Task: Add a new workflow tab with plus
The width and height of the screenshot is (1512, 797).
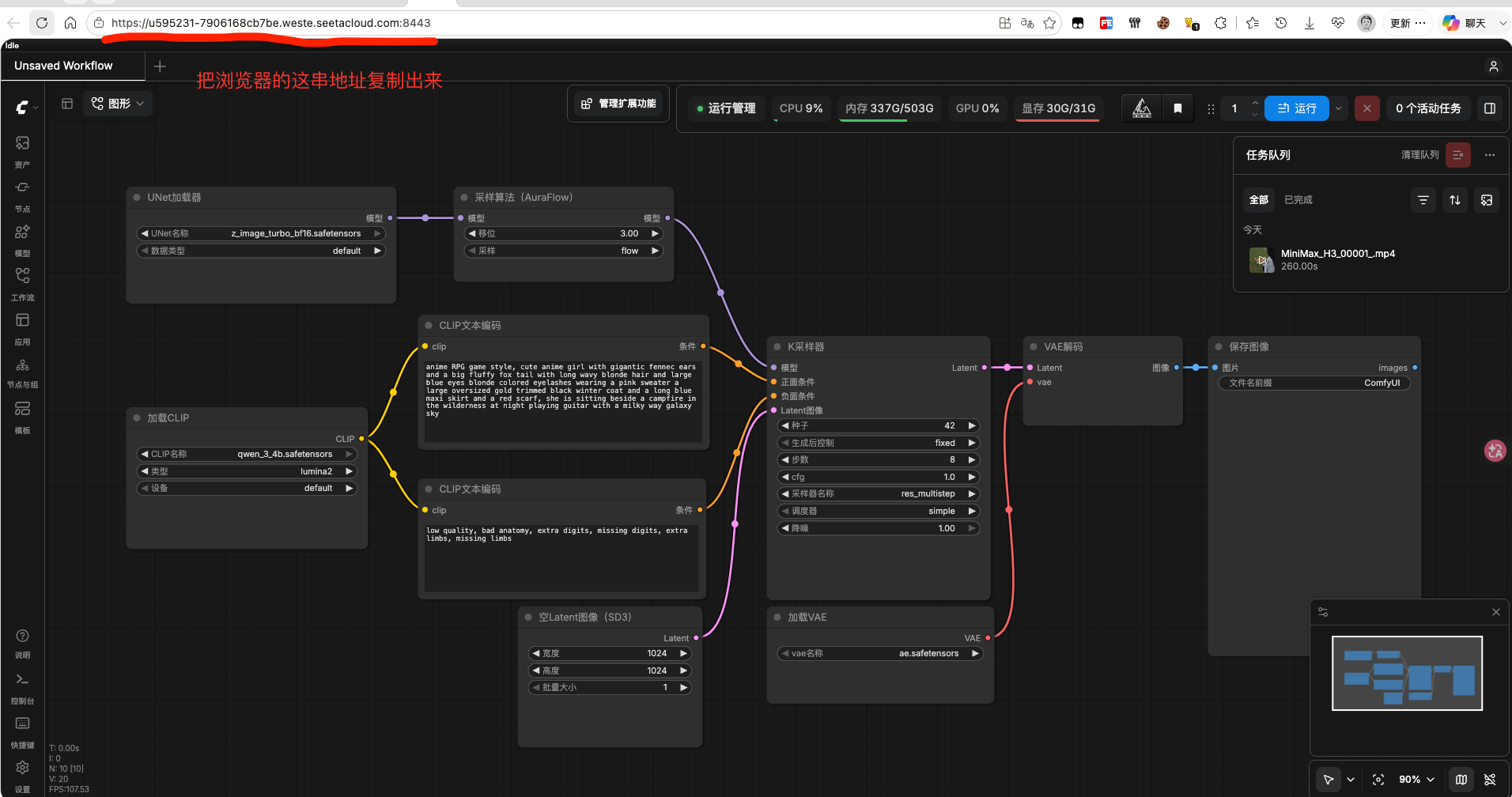Action: 160,66
